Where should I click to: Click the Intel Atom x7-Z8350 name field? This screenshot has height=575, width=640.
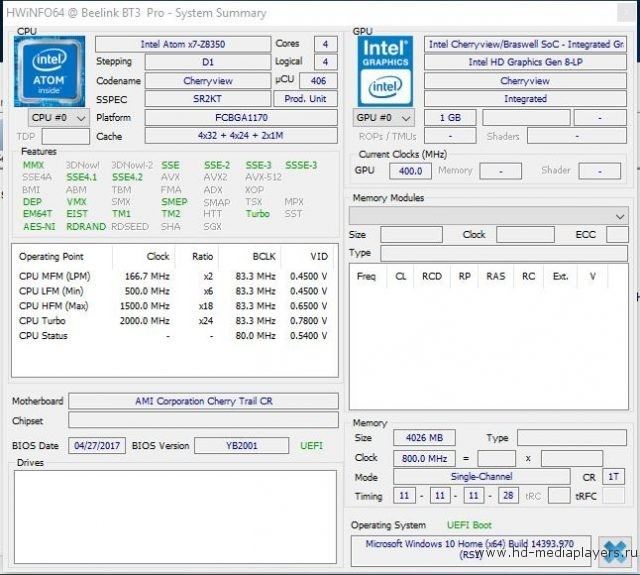pos(183,44)
